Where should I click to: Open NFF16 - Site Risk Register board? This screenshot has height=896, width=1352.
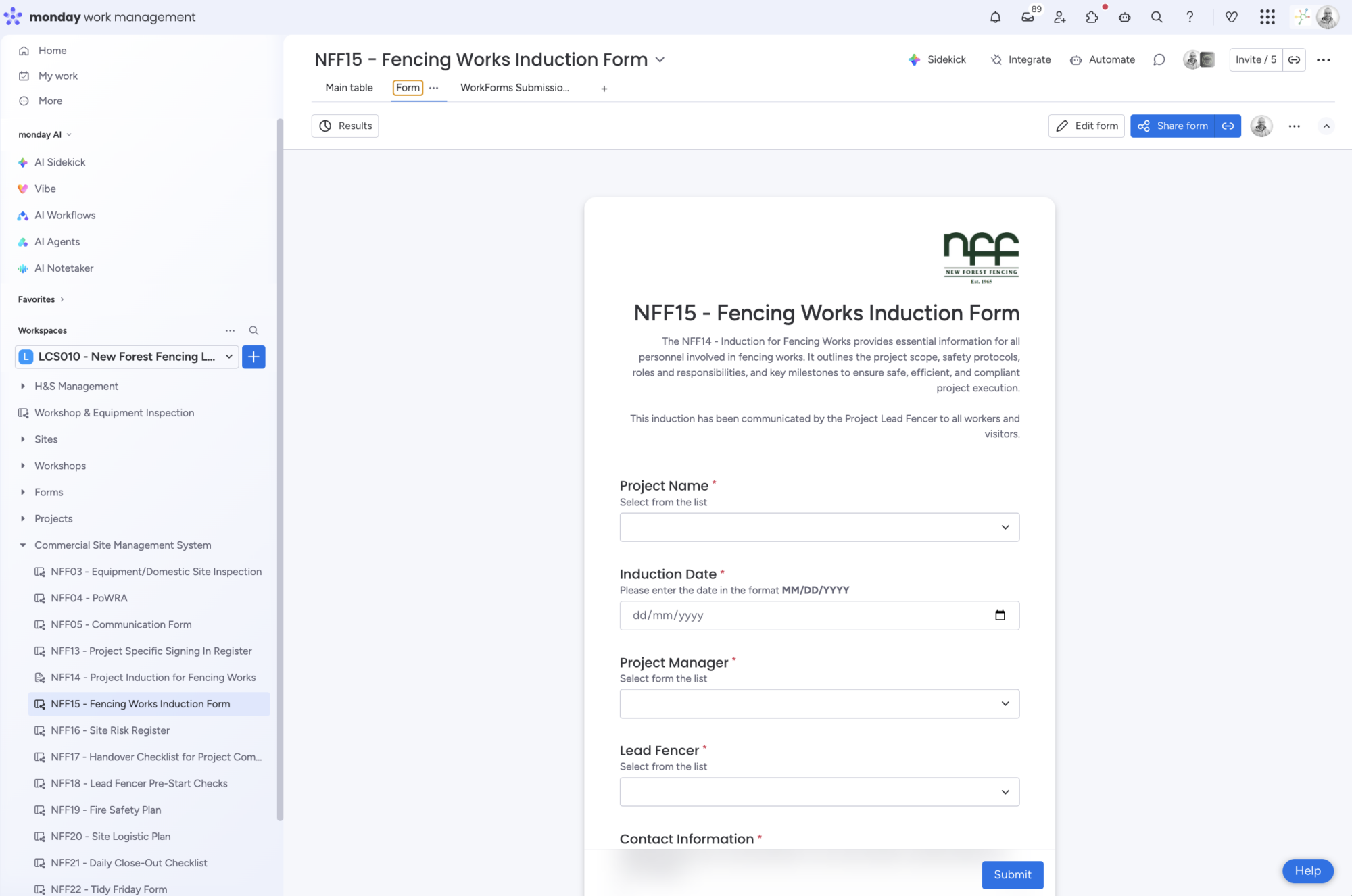110,730
